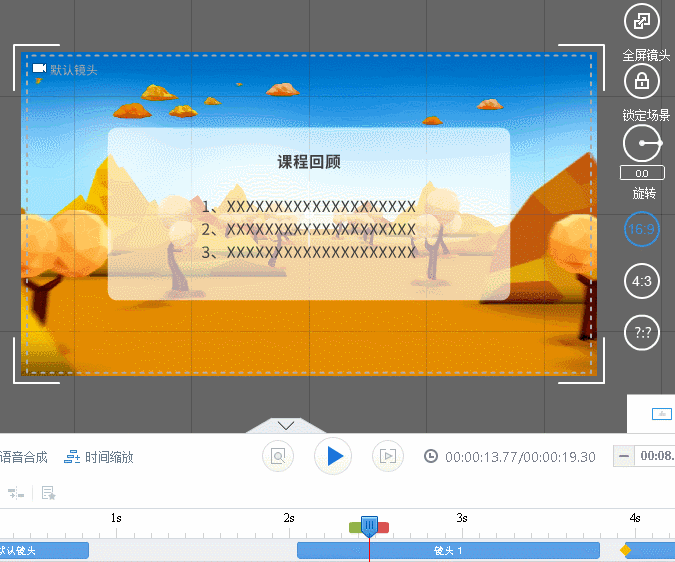The image size is (675, 562).
Task: Click the 3s mark on the timeline ruler
Action: [462, 518]
